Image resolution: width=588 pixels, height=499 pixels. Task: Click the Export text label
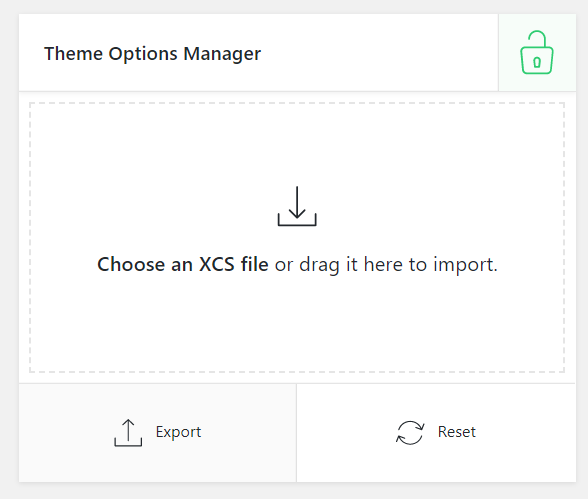[x=178, y=432]
